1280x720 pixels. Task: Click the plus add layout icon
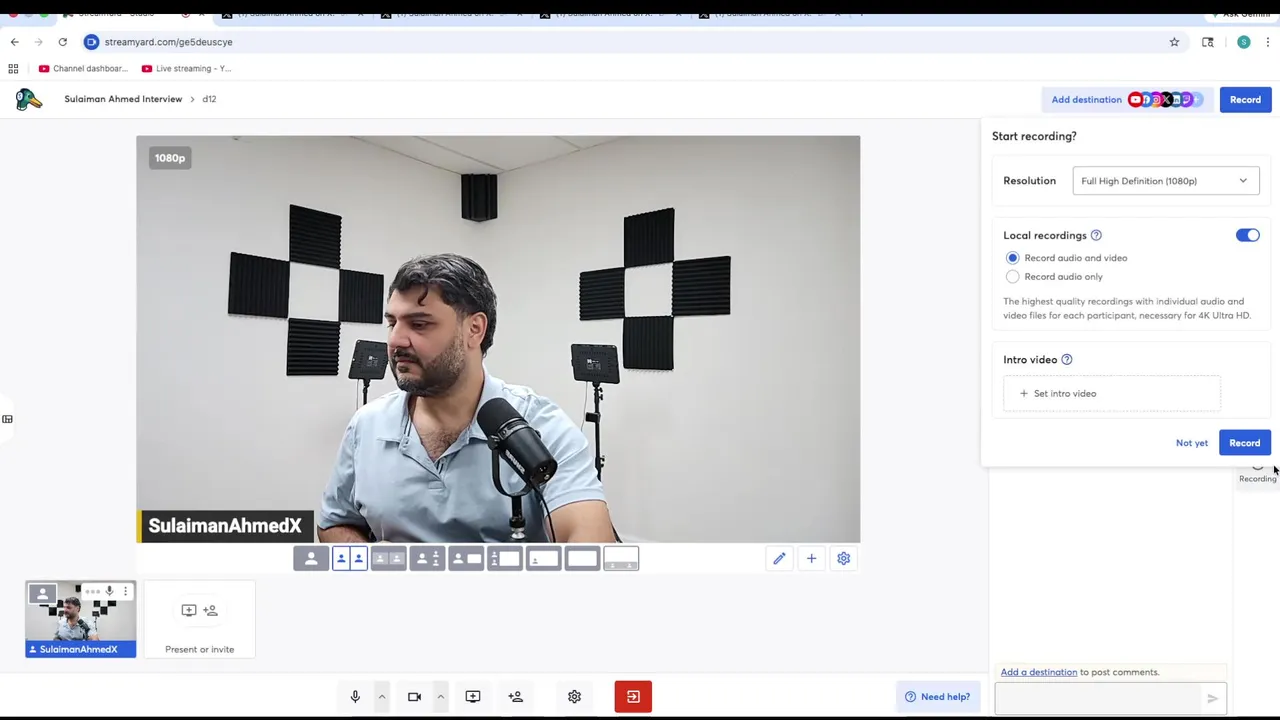tap(811, 559)
